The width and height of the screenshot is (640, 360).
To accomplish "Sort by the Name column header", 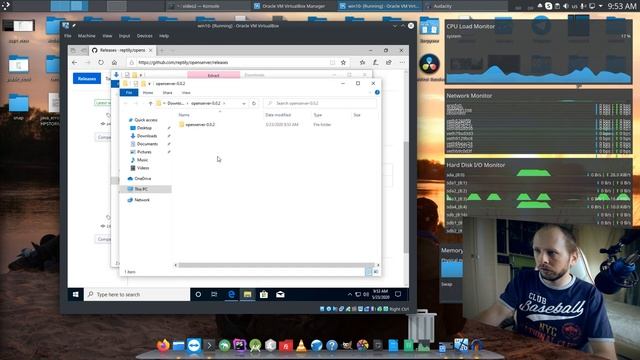I will point(184,115).
